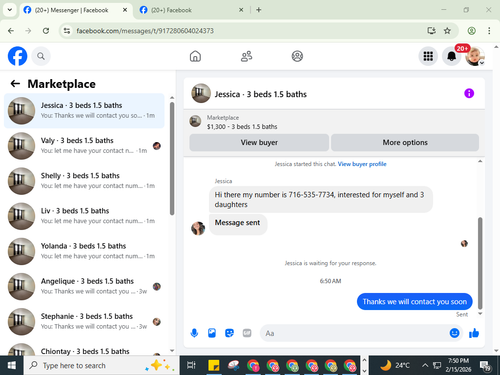The image size is (500, 375).
Task: Open Shelly conversation in chat list
Action: pyautogui.click(x=84, y=181)
